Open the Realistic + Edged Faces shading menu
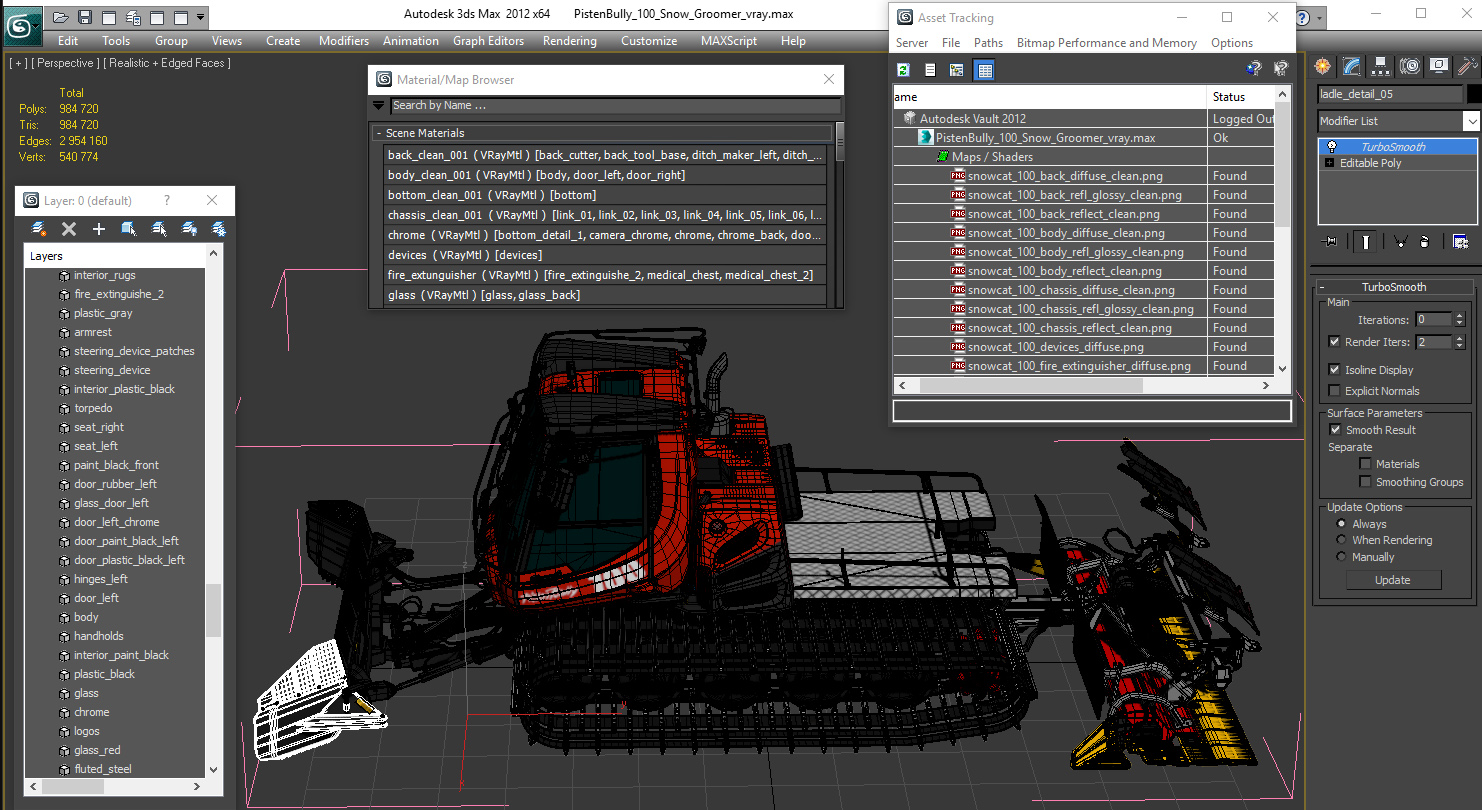The height and width of the screenshot is (810, 1482). 167,63
